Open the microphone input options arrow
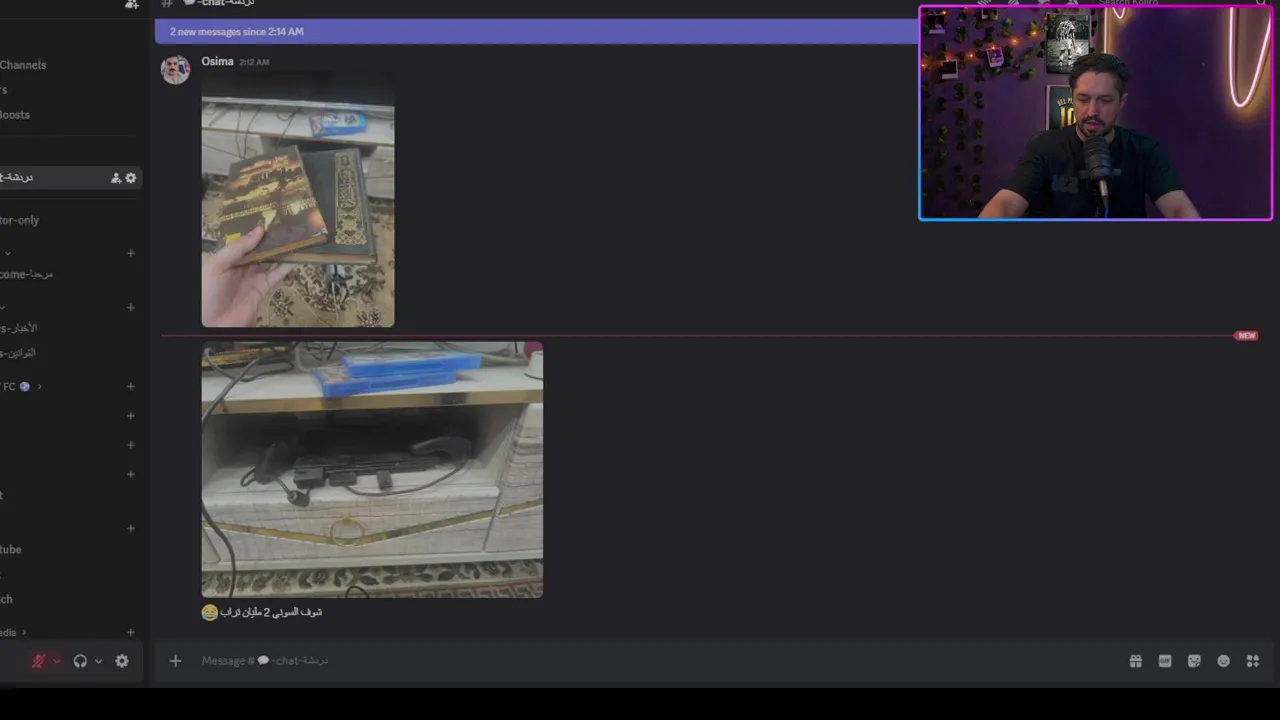Viewport: 1280px width, 720px height. tap(56, 661)
